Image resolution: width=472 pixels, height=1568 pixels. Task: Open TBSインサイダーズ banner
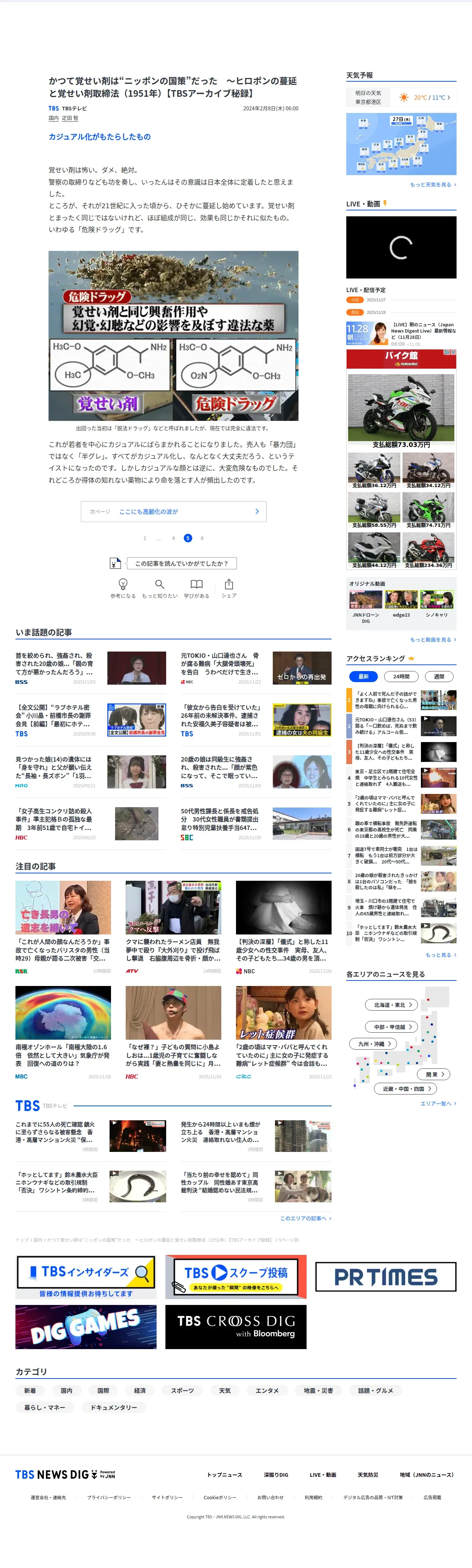(86, 1277)
